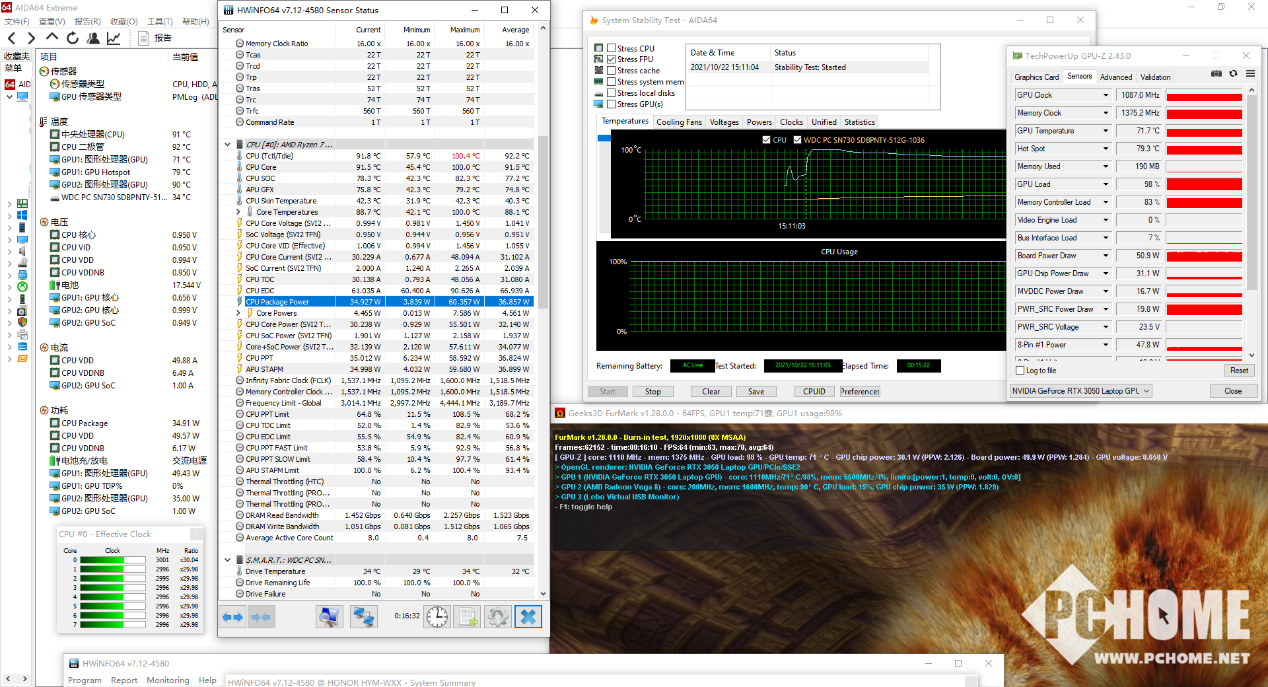This screenshot has height=687, width=1268.
Task: Check Log to file in GPU-Z
Action: click(x=1020, y=370)
